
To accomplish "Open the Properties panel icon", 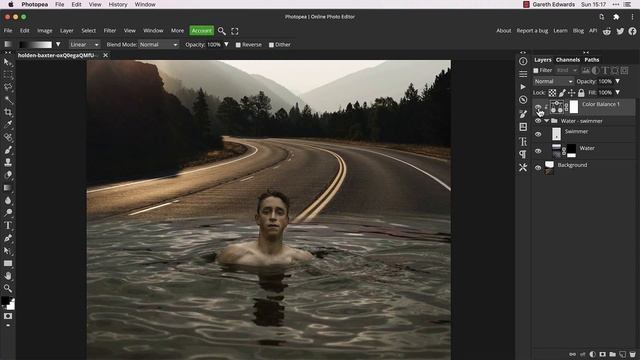I will pos(523,74).
